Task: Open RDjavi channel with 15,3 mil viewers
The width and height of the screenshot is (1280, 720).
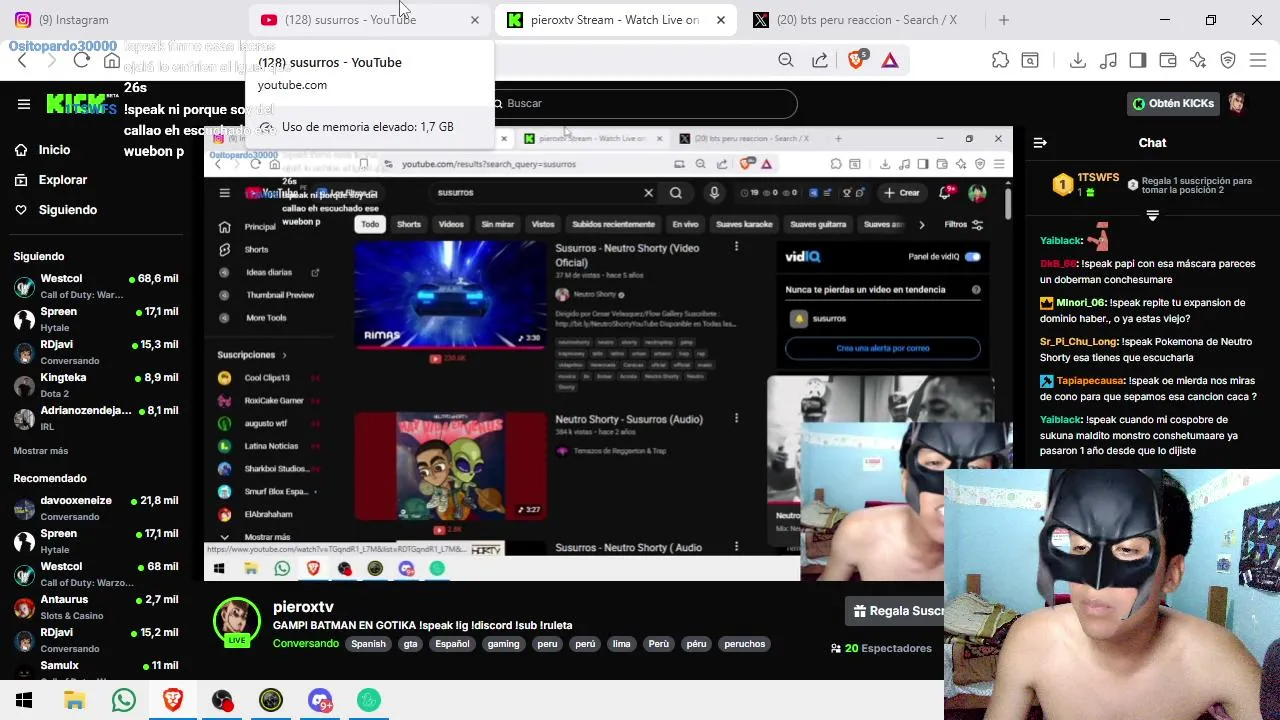Action: tap(96, 352)
